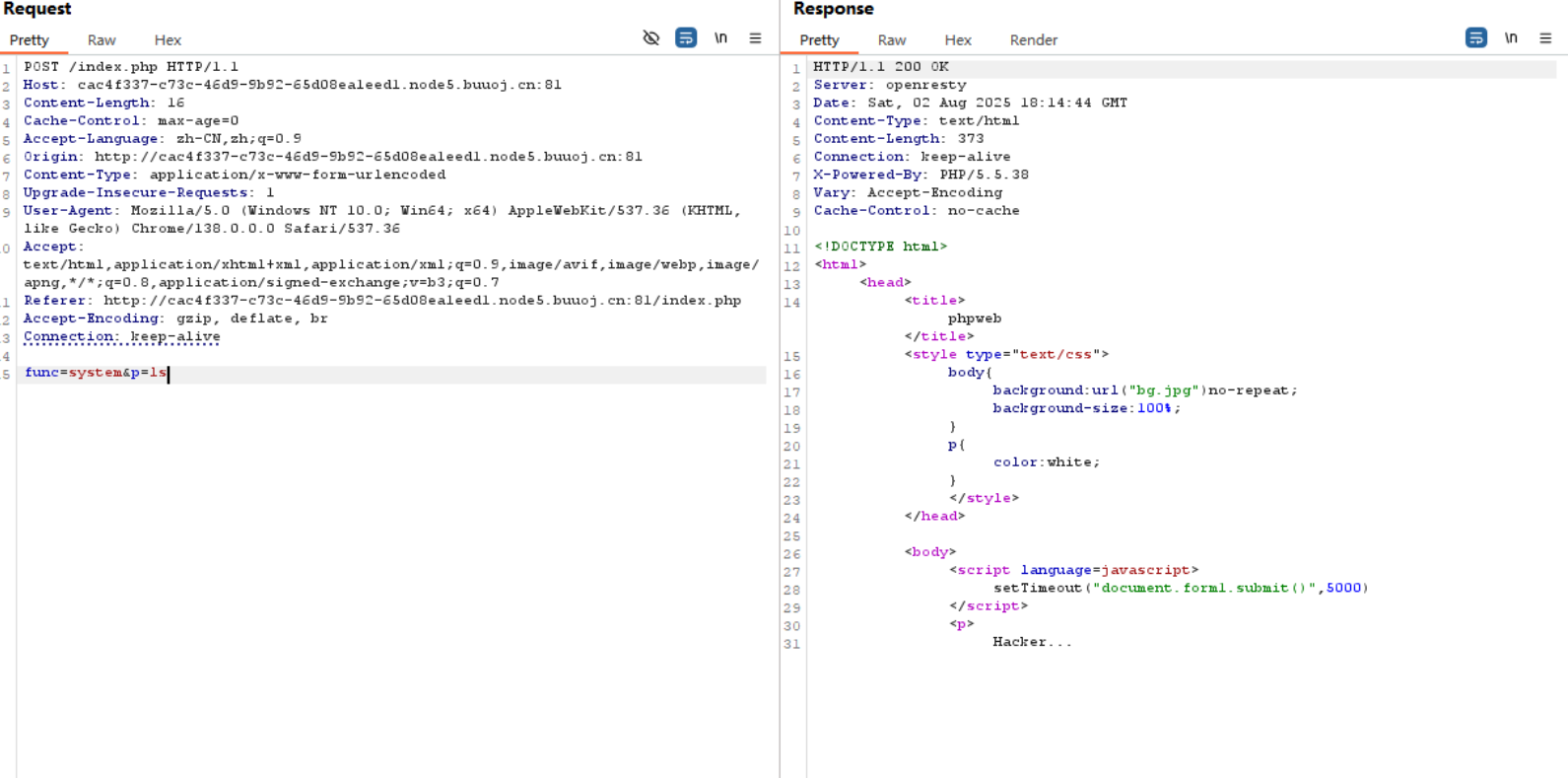The image size is (1568, 778).
Task: Click Content-Length: 16 header in request
Action: tap(104, 103)
